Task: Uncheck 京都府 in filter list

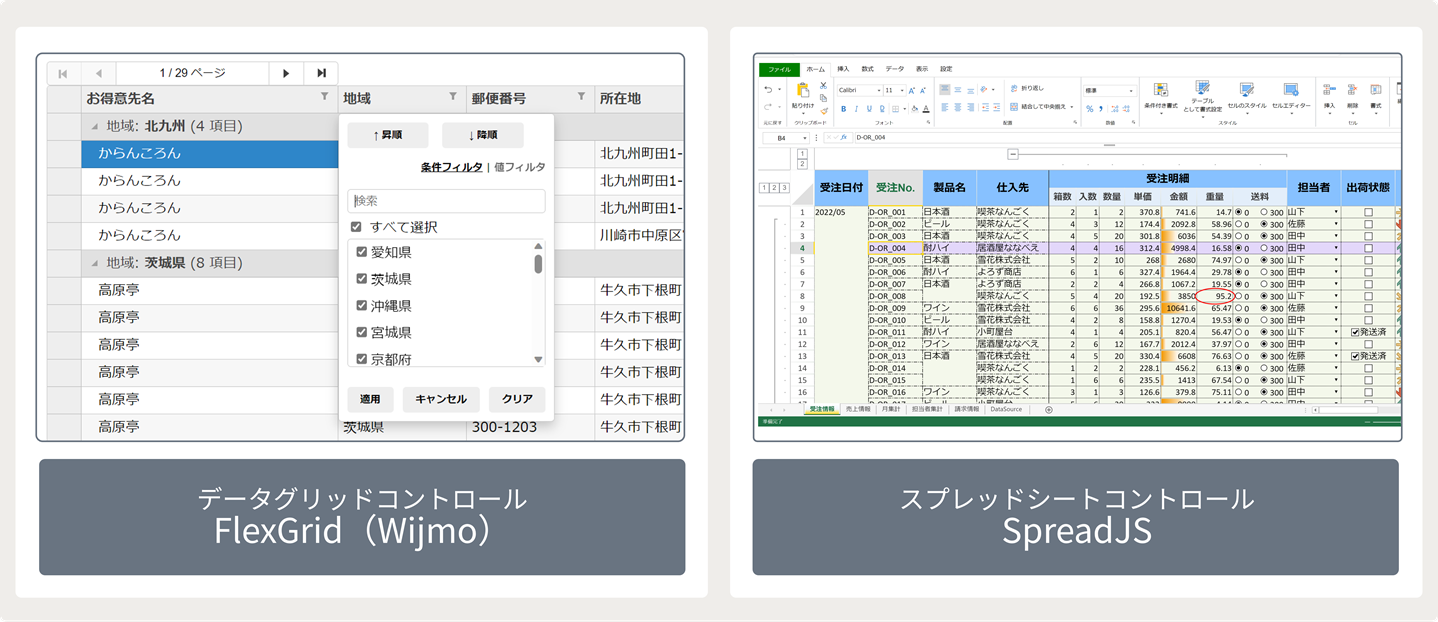Action: pos(362,358)
